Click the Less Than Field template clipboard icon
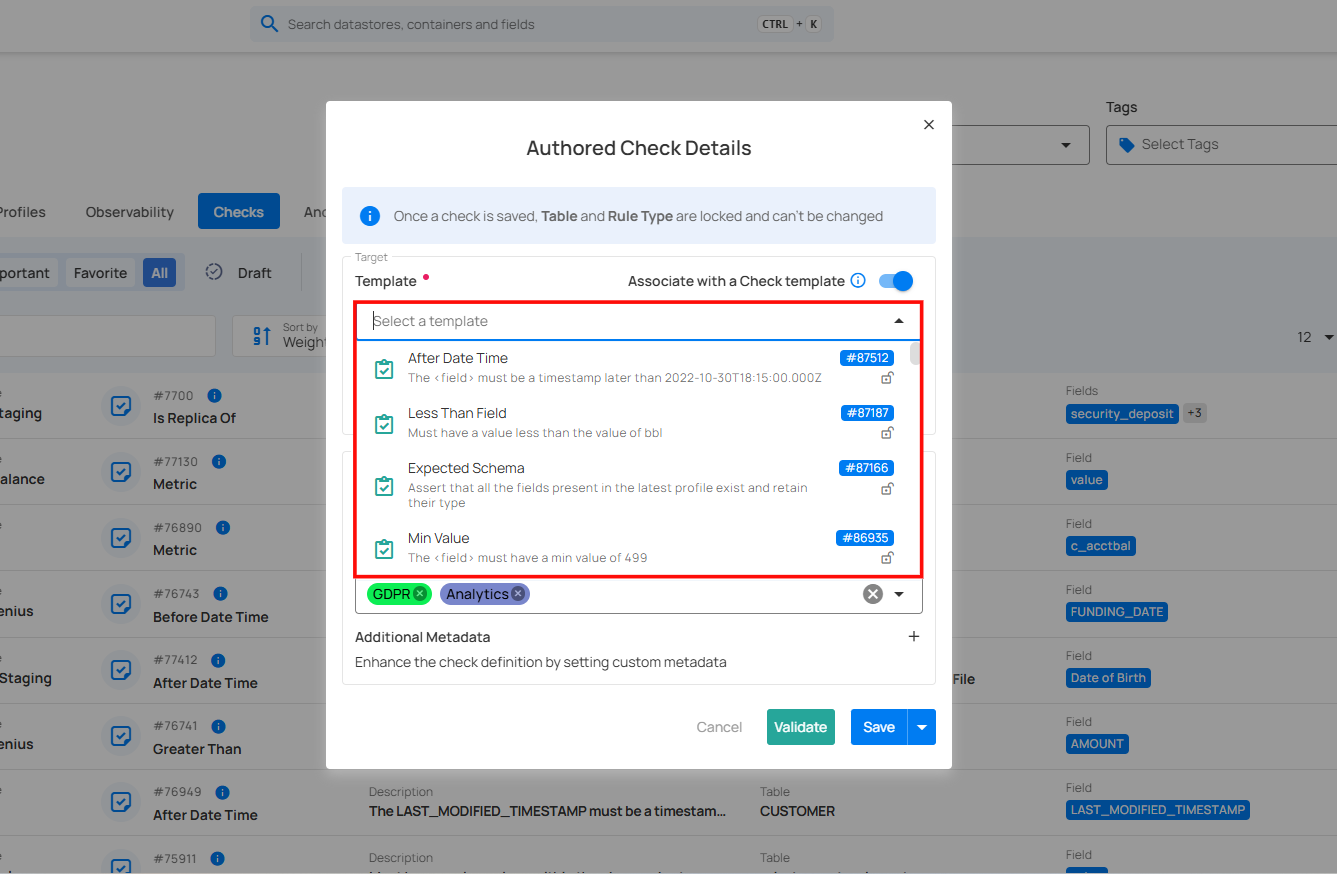 click(x=384, y=423)
